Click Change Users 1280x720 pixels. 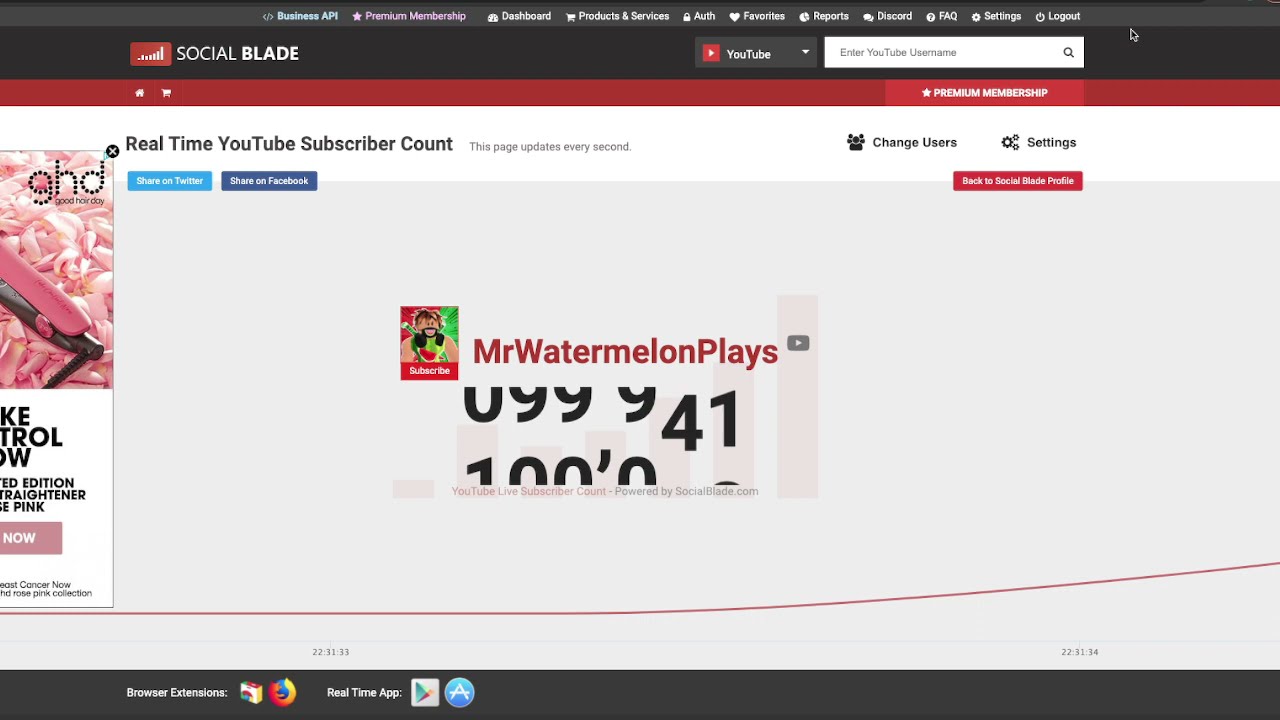tap(901, 142)
